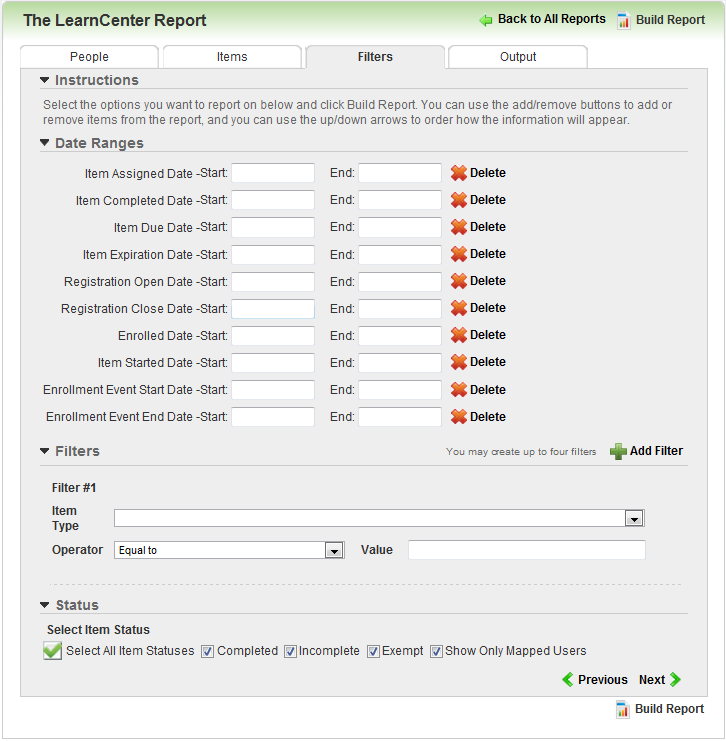Click the Item Assigned Date End field
Image resolution: width=726 pixels, height=741 pixels.
click(x=400, y=173)
